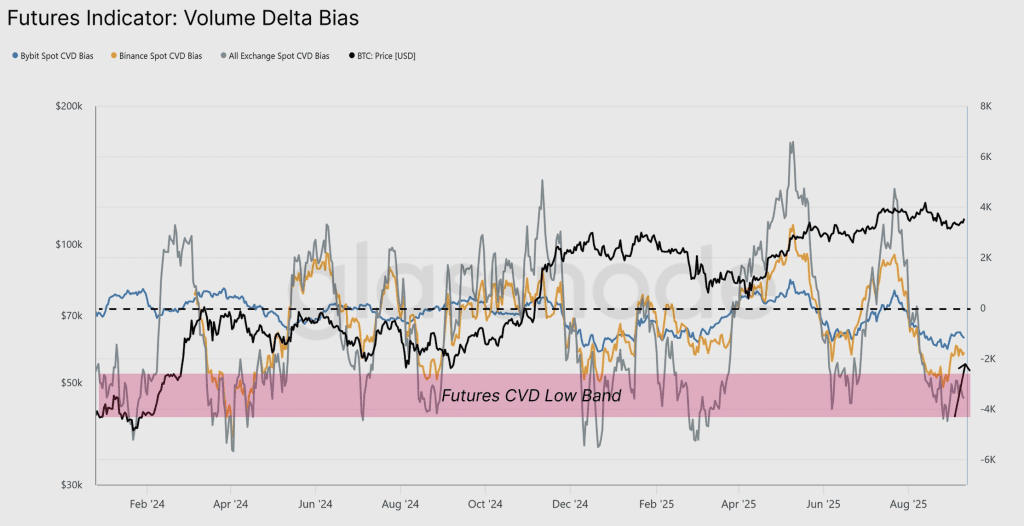The height and width of the screenshot is (526, 1024).
Task: Click the gray All Exchange Spot CVD legend dot
Action: pos(224,56)
